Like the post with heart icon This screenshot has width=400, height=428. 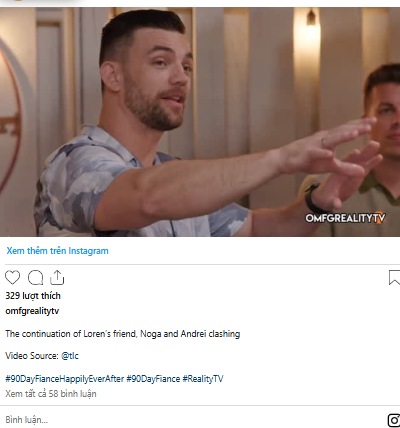[13, 277]
